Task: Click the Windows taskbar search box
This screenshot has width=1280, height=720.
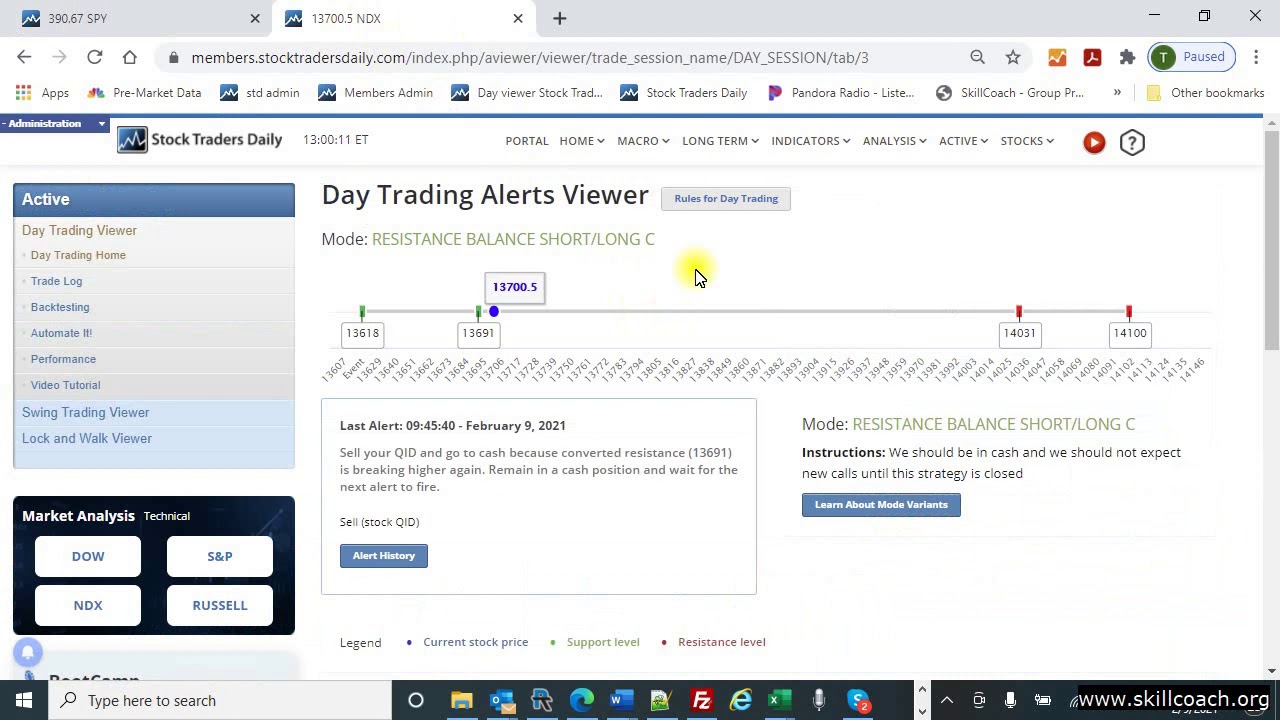Action: 220,700
